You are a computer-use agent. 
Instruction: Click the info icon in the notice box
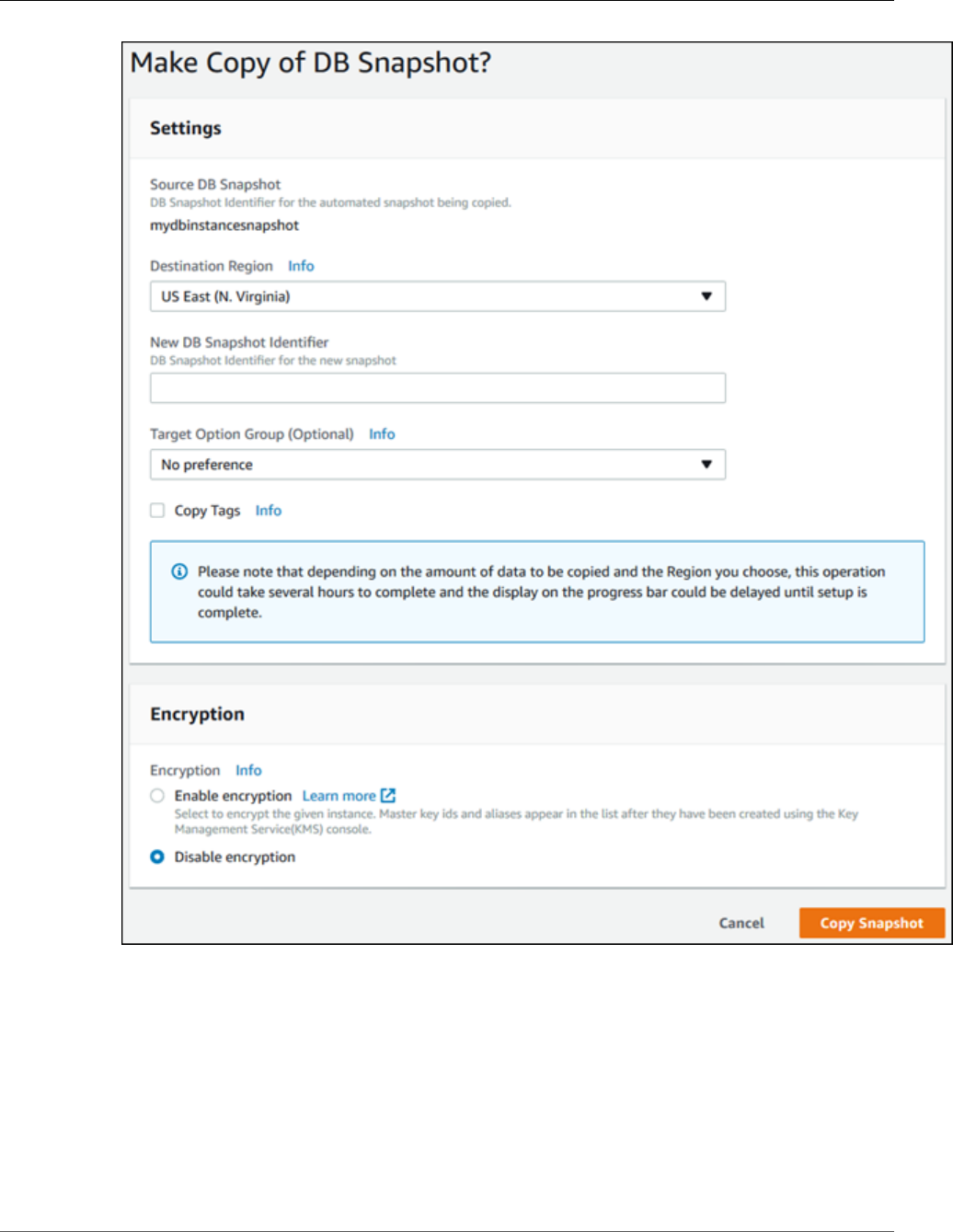coord(179,571)
